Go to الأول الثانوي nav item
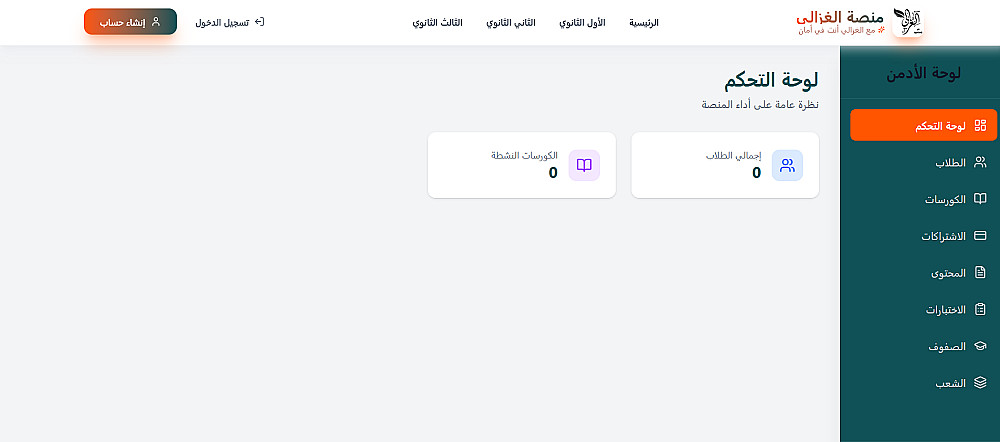 [582, 22]
